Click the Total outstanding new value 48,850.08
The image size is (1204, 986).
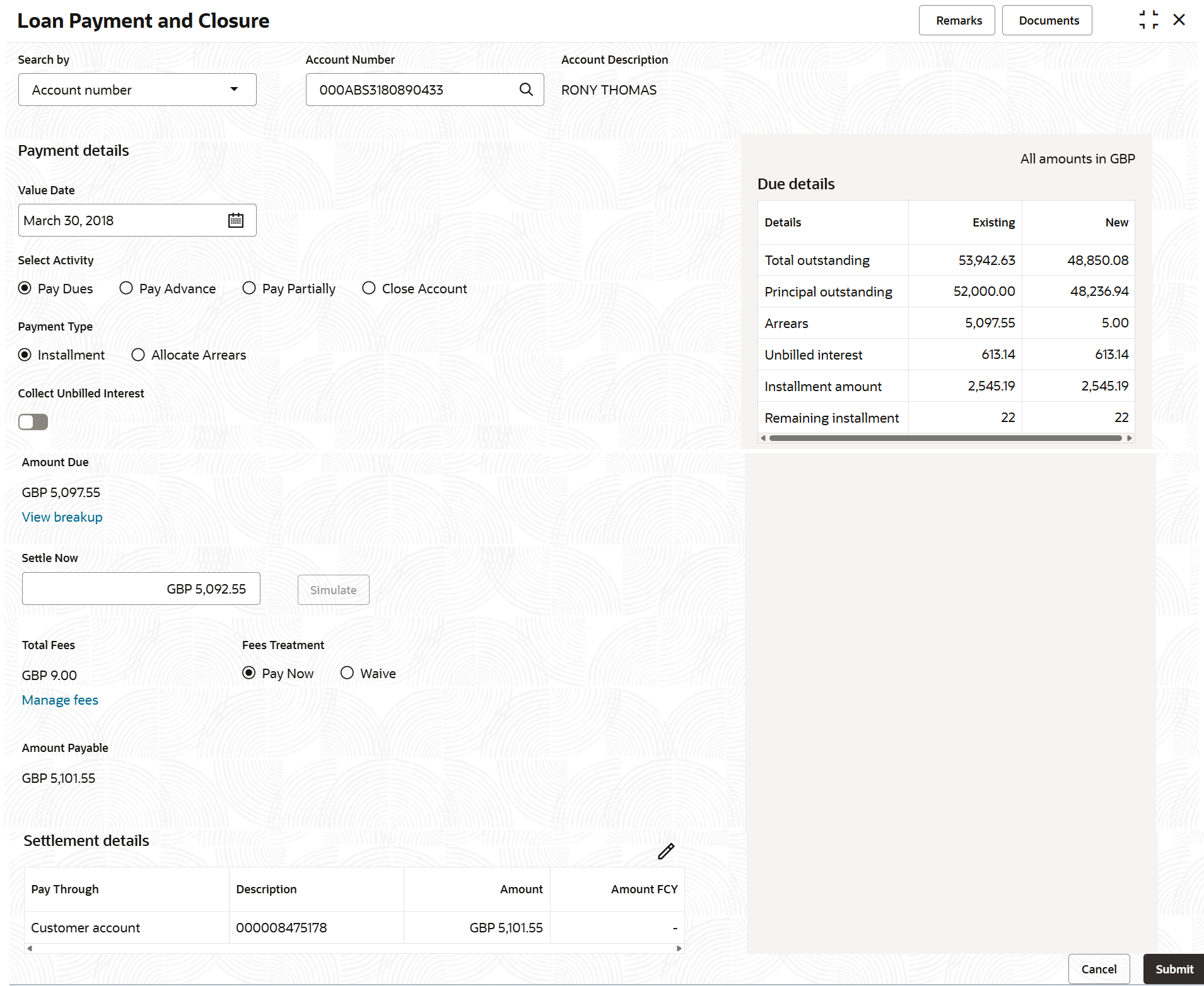click(x=1097, y=261)
